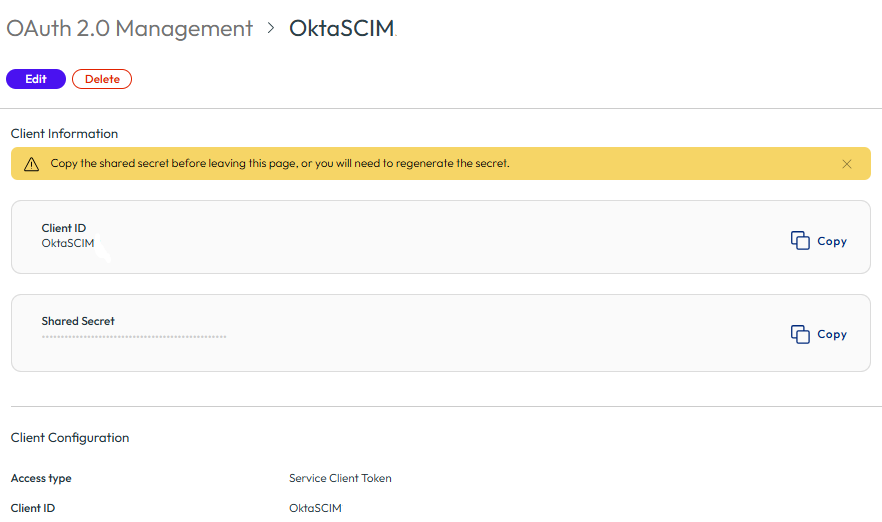Click the warning text about copying the shared secret
This screenshot has width=882, height=522.
280,163
